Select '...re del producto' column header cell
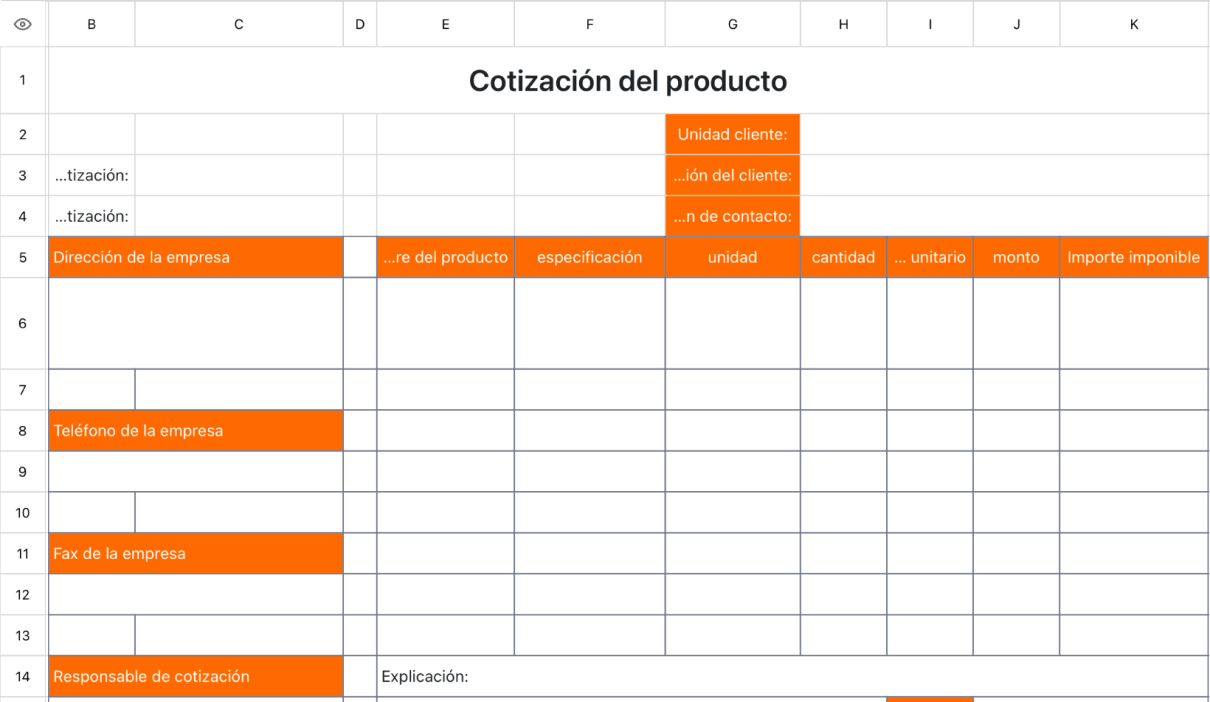Screen dimensions: 1210x702 coord(446,257)
